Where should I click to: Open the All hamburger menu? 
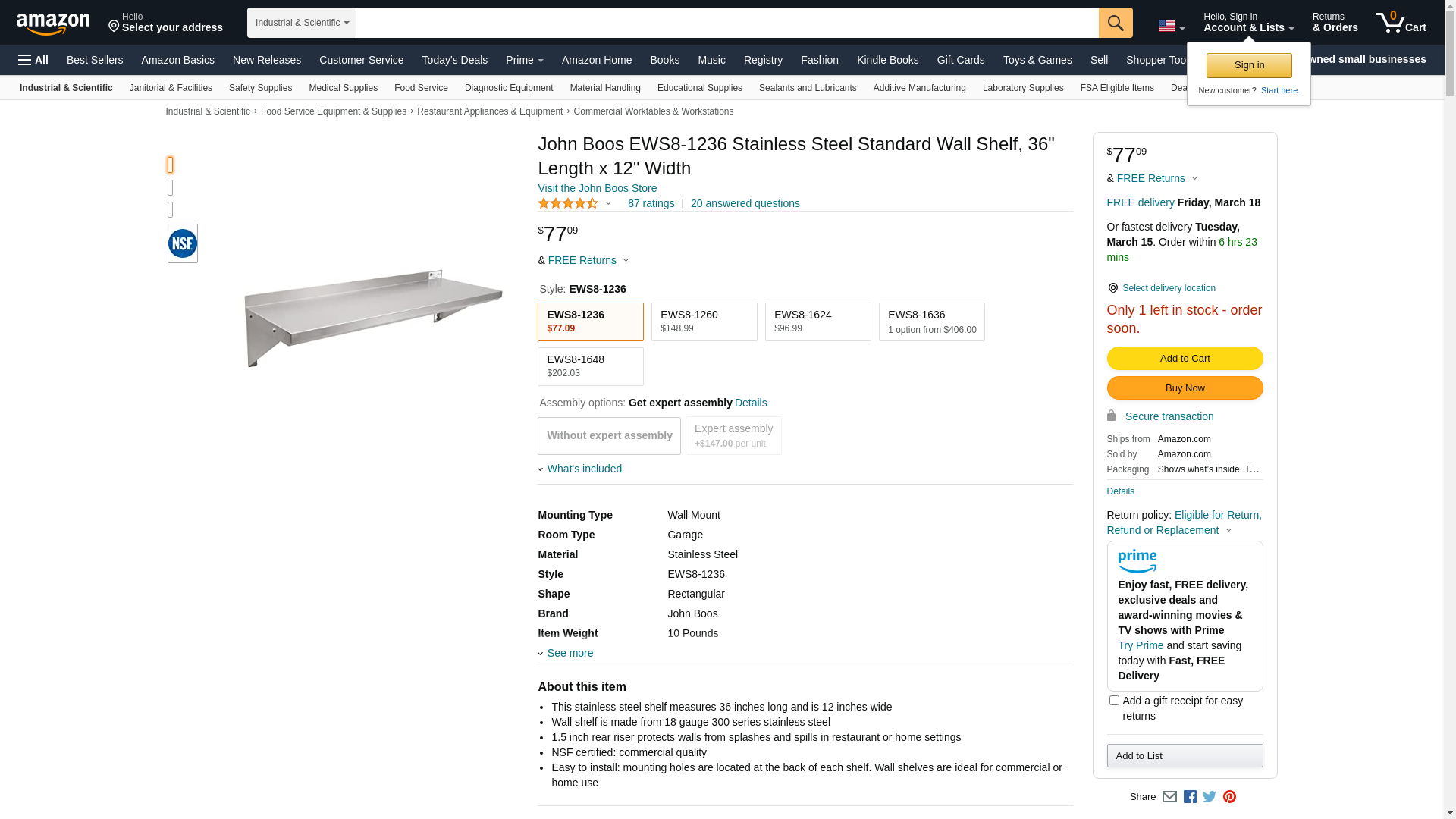33,60
